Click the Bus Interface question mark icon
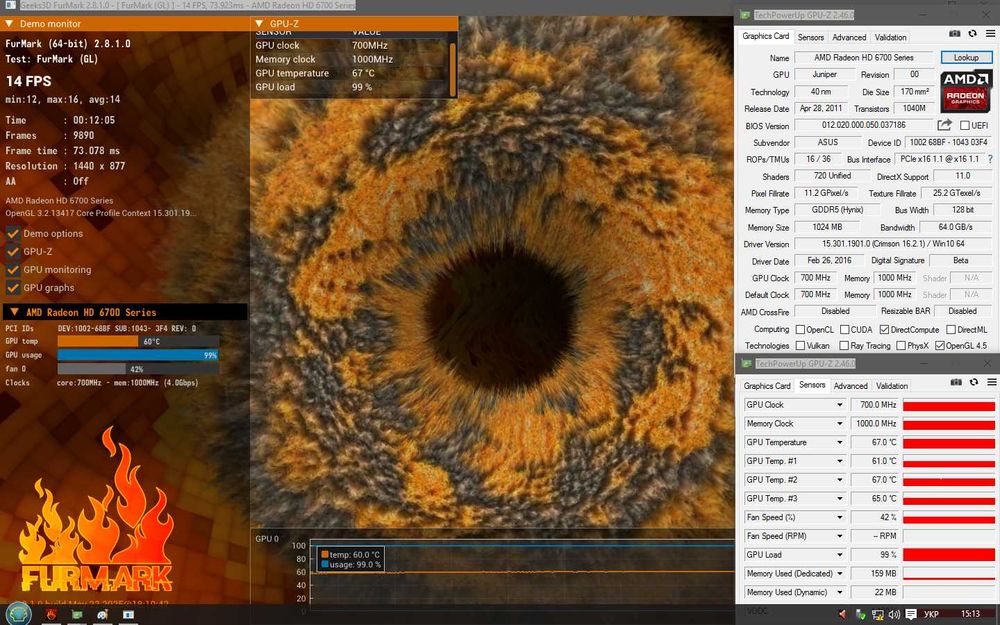This screenshot has height=625, width=1000. pos(990,159)
